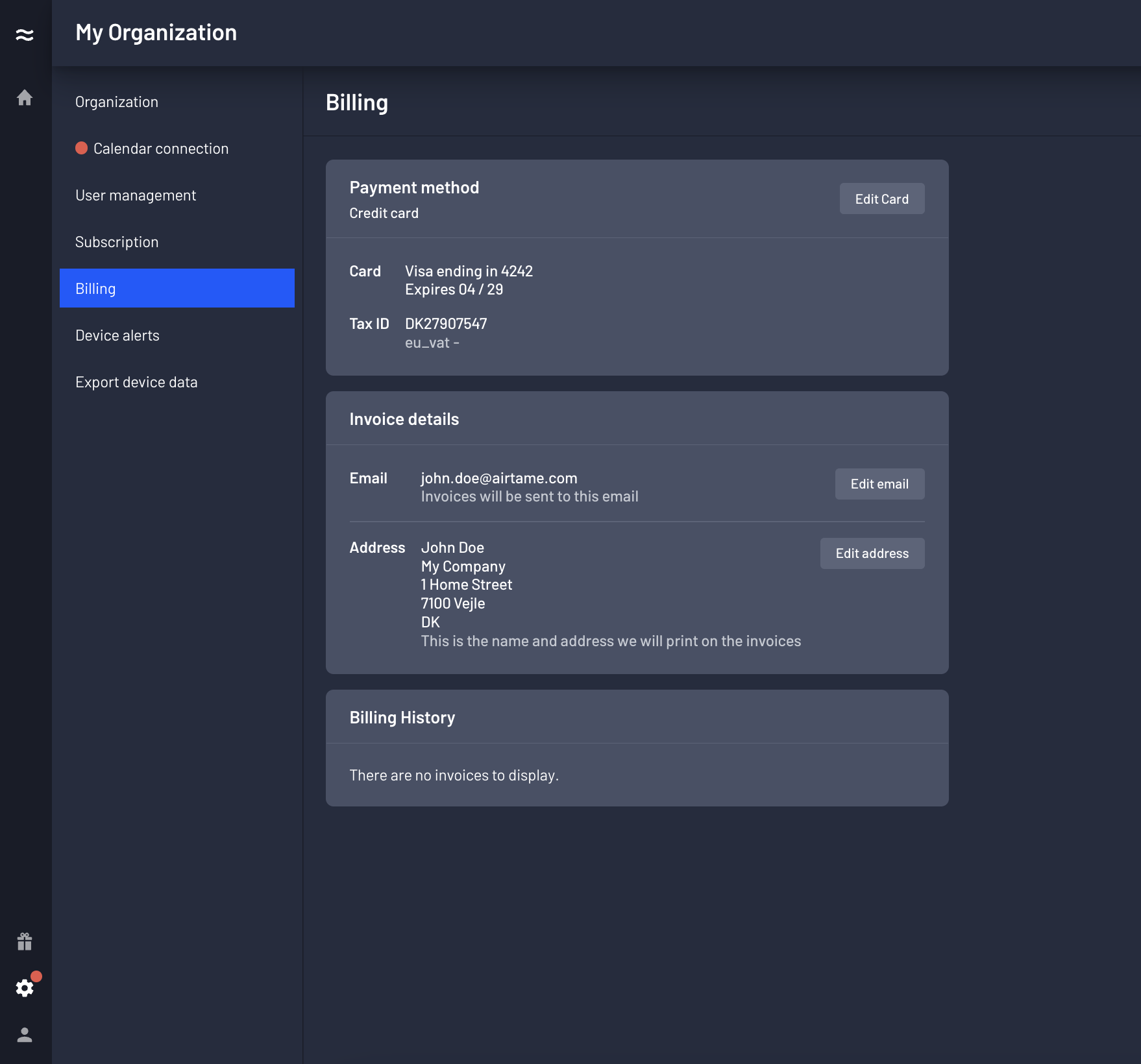Open the settings gear icon
This screenshot has width=1141, height=1064.
(x=25, y=989)
